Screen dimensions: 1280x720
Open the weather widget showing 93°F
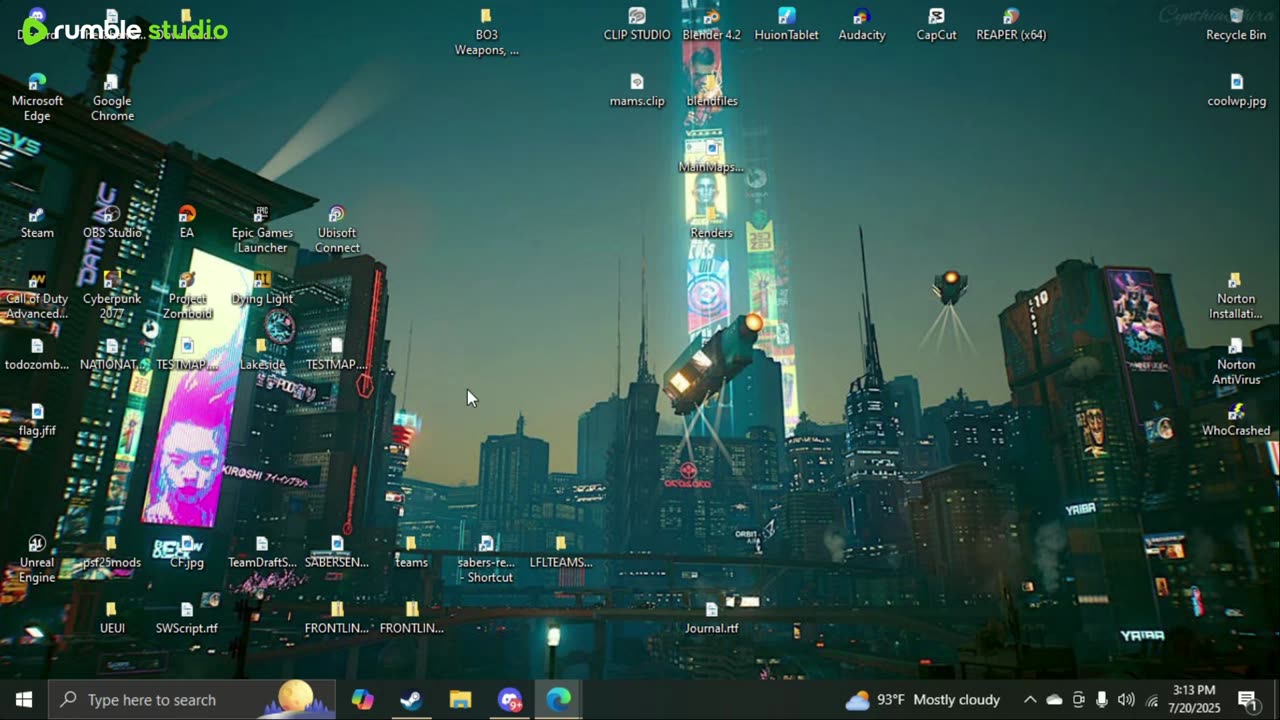923,699
